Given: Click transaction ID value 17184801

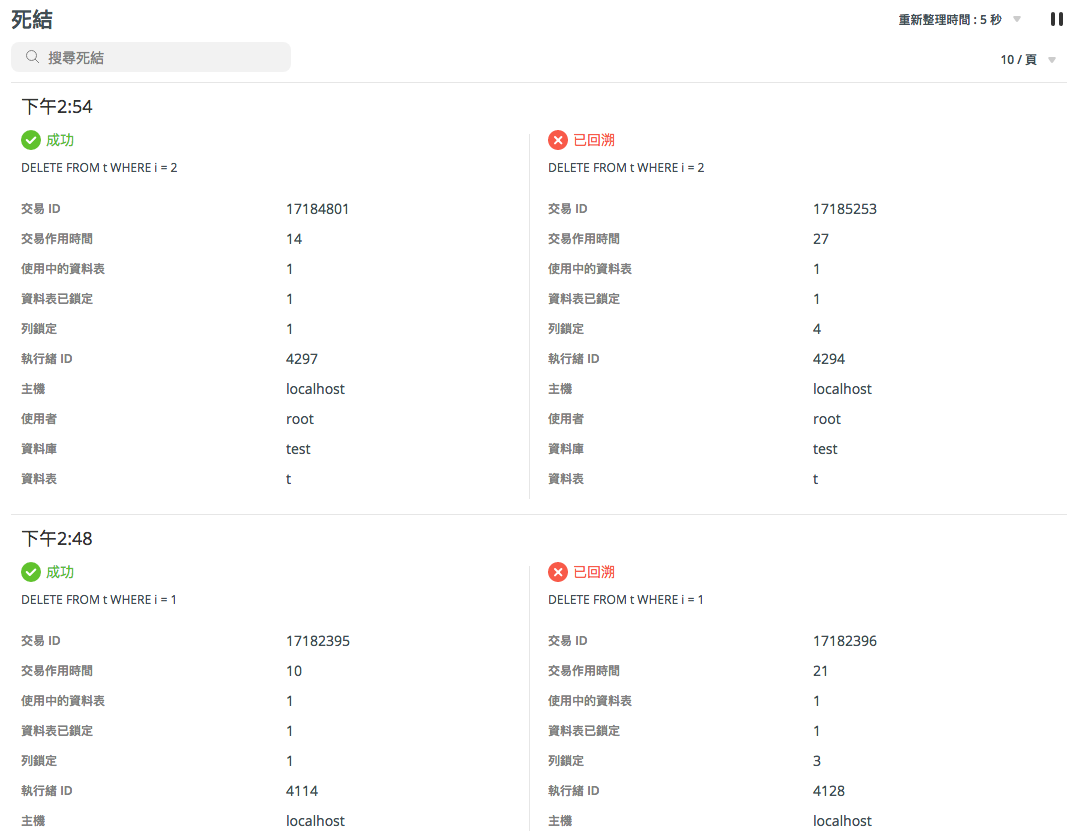Looking at the screenshot, I should pos(317,209).
